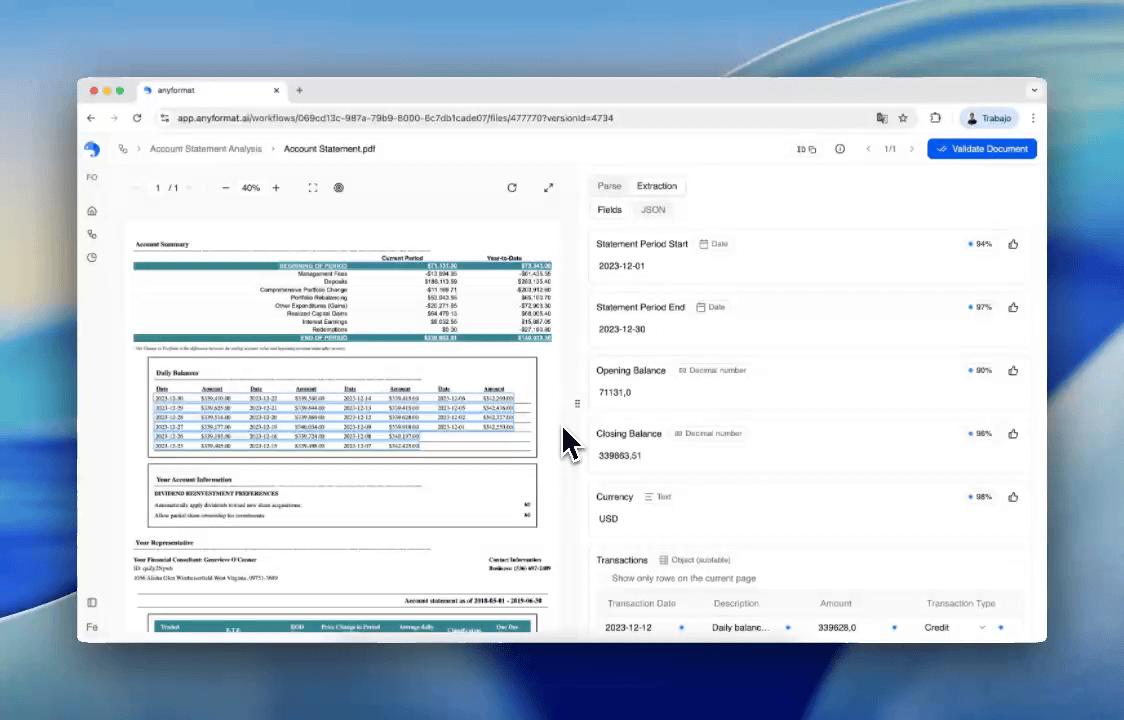Image resolution: width=1124 pixels, height=720 pixels.
Task: Bookmark this page with the star icon
Action: (903, 118)
